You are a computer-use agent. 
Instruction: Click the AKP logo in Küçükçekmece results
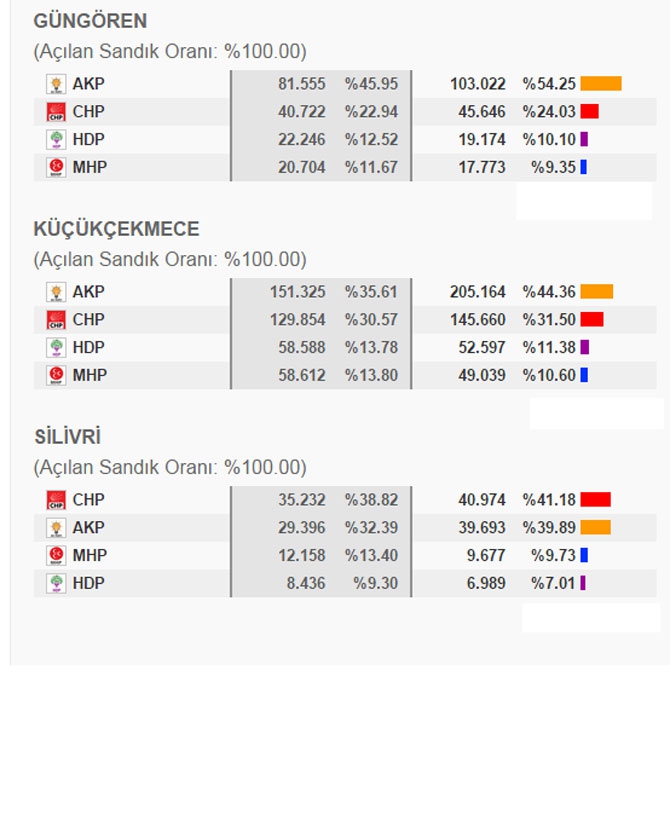point(55,292)
